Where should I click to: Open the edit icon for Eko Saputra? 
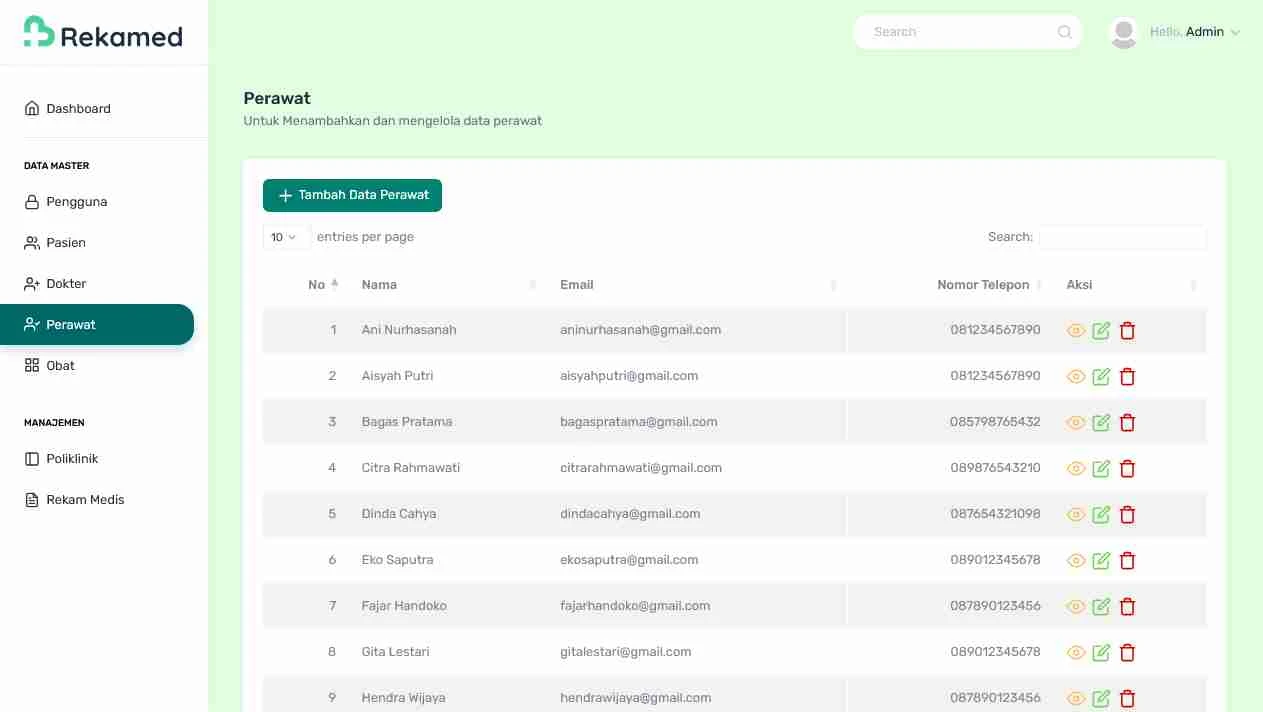click(x=1101, y=561)
